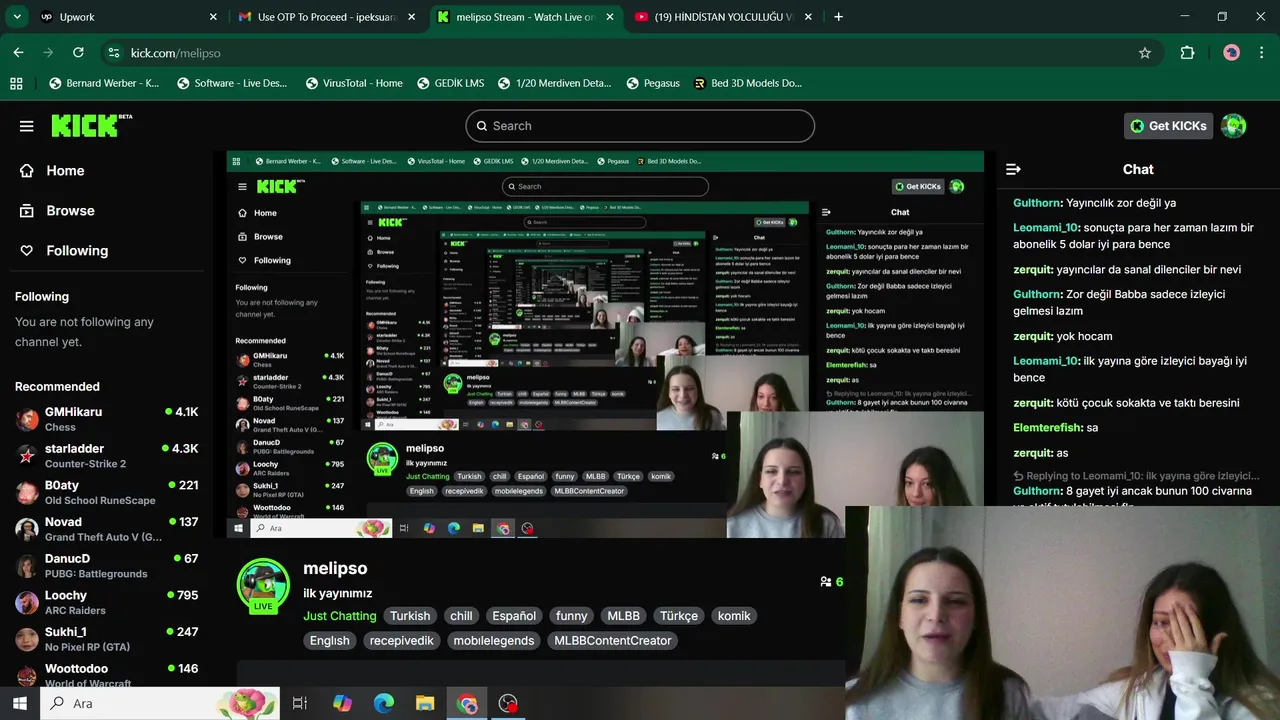Select the MLBBContentCreator tag
This screenshot has height=720, width=1280.
[613, 641]
